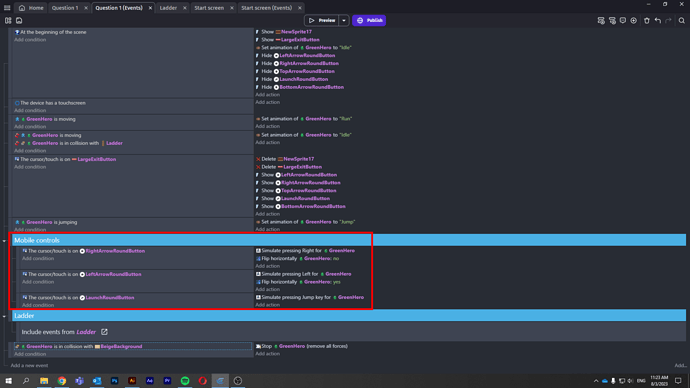
Task: Click the circled-plus add other event icon
Action: tap(634, 21)
